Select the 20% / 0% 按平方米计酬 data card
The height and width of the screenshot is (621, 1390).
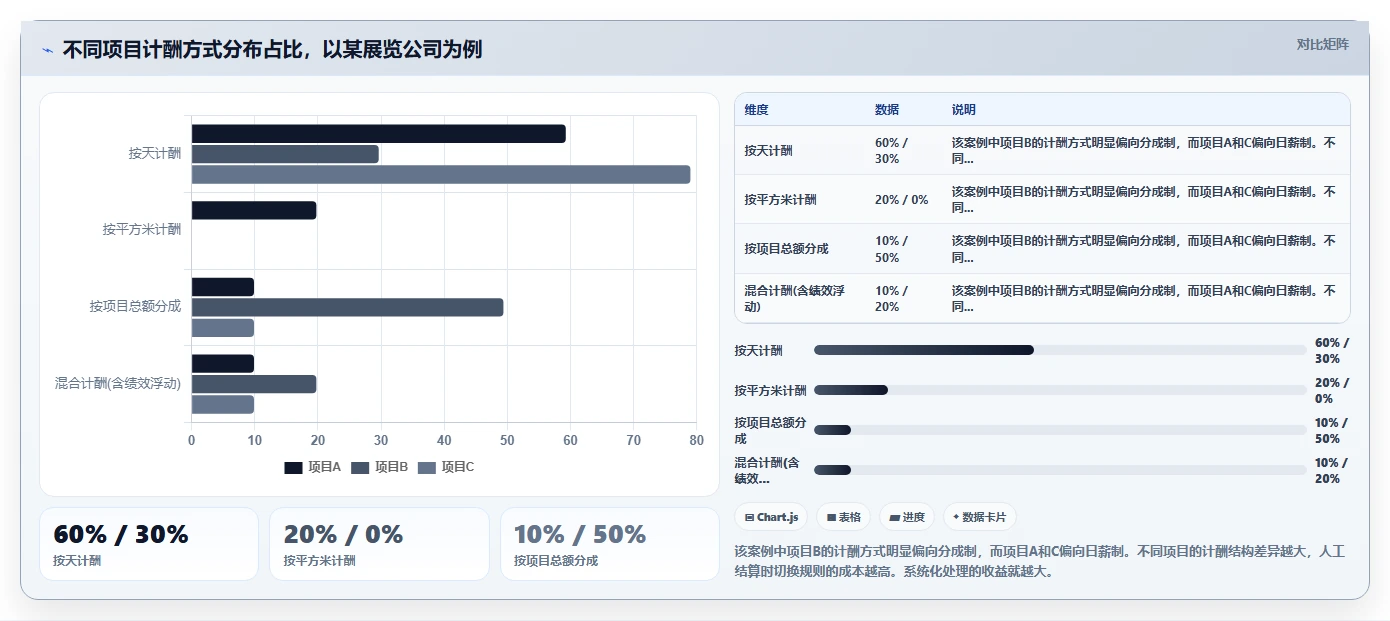click(x=379, y=544)
